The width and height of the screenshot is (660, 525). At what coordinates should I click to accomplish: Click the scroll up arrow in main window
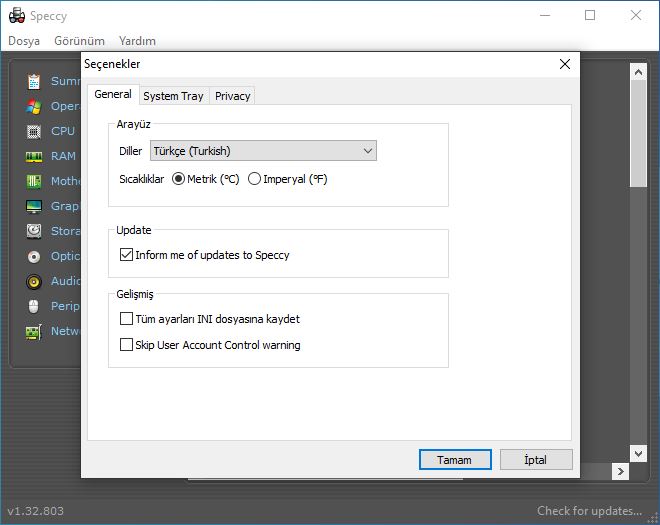[x=638, y=72]
